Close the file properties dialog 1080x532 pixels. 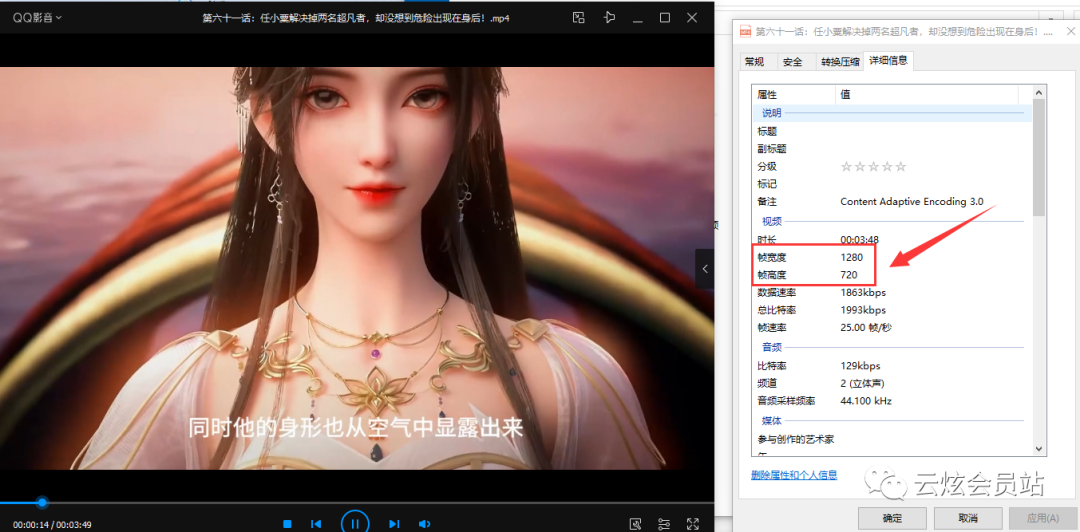1069,32
